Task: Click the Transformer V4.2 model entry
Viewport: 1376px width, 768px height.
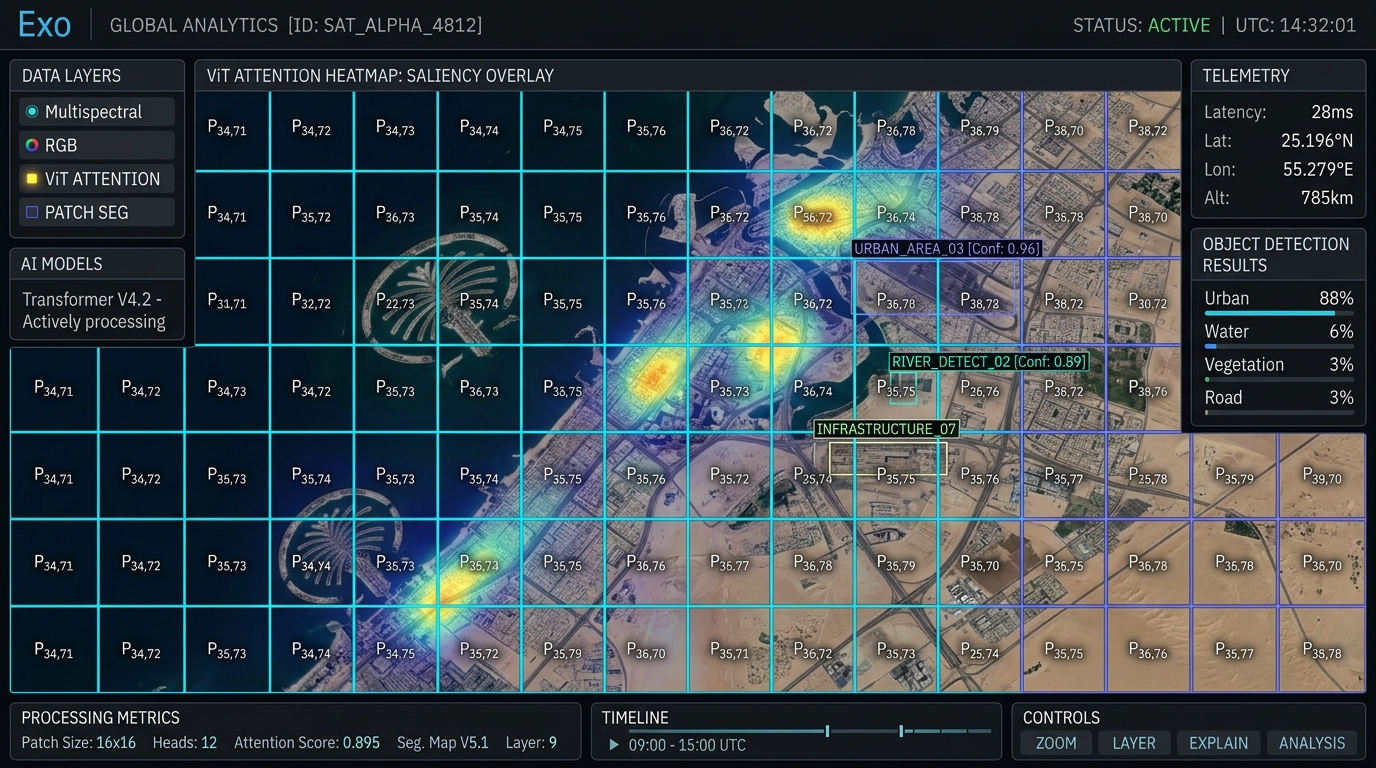Action: click(x=94, y=310)
